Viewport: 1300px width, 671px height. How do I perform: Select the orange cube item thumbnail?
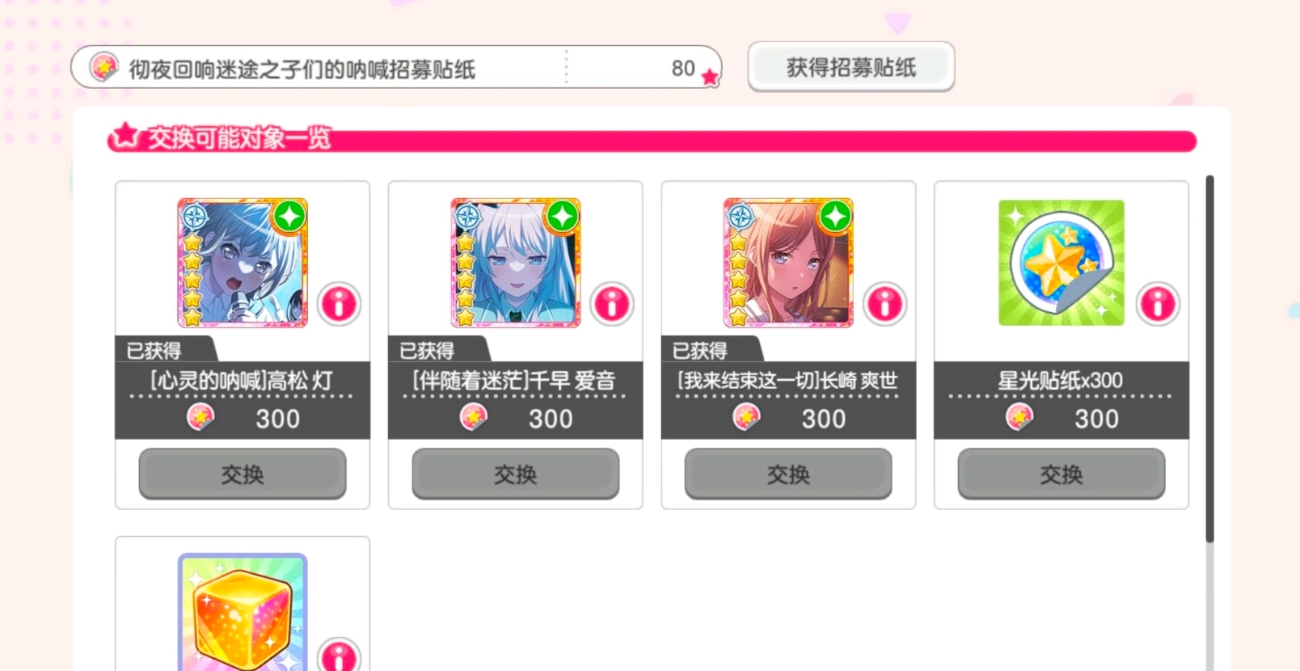(x=242, y=612)
